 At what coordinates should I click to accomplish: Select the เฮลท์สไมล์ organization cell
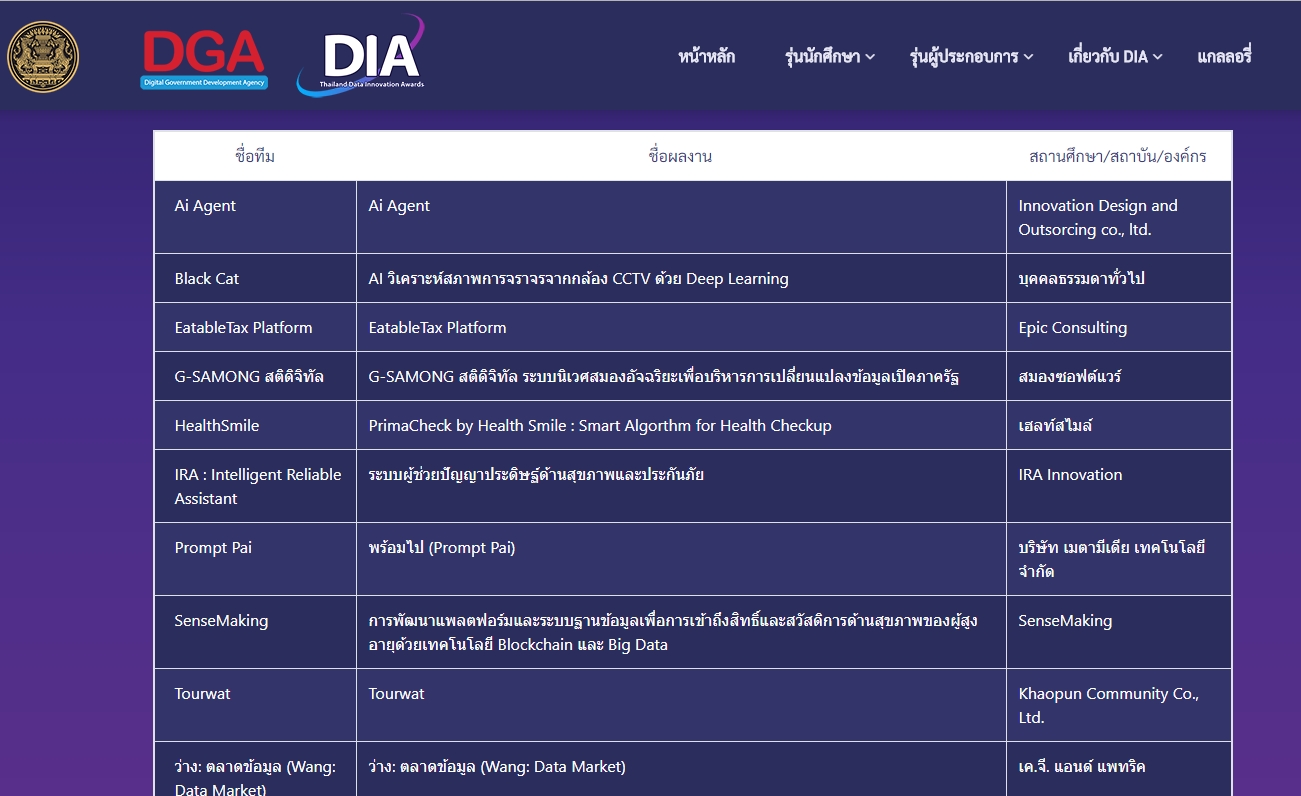click(x=1118, y=425)
